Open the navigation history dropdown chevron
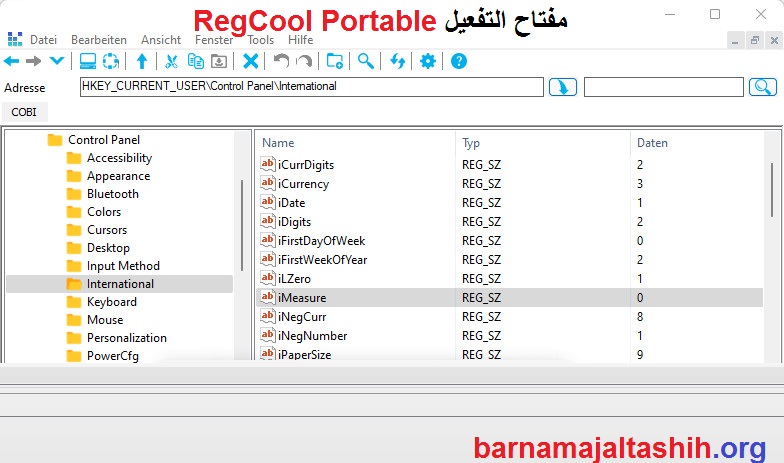The height and width of the screenshot is (463, 784). [x=57, y=61]
